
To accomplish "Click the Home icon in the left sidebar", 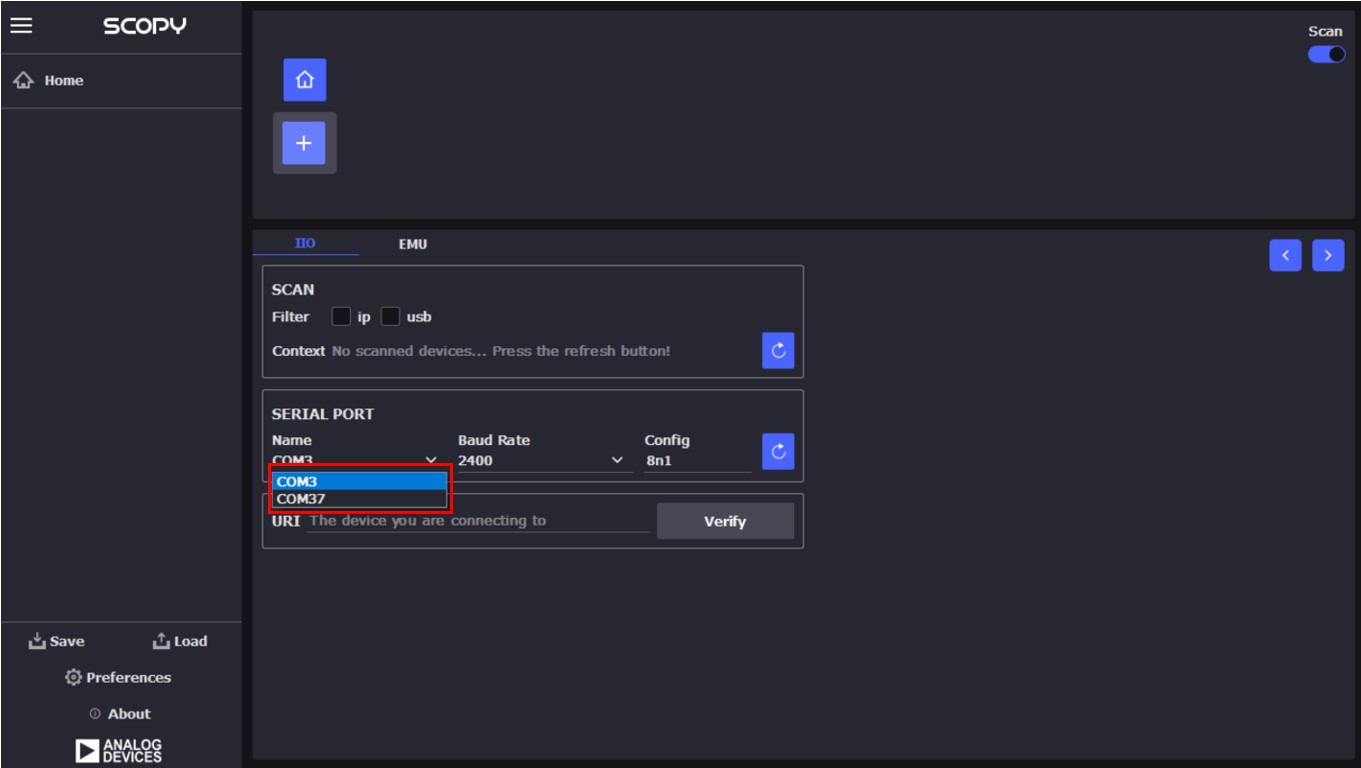I will [x=22, y=80].
